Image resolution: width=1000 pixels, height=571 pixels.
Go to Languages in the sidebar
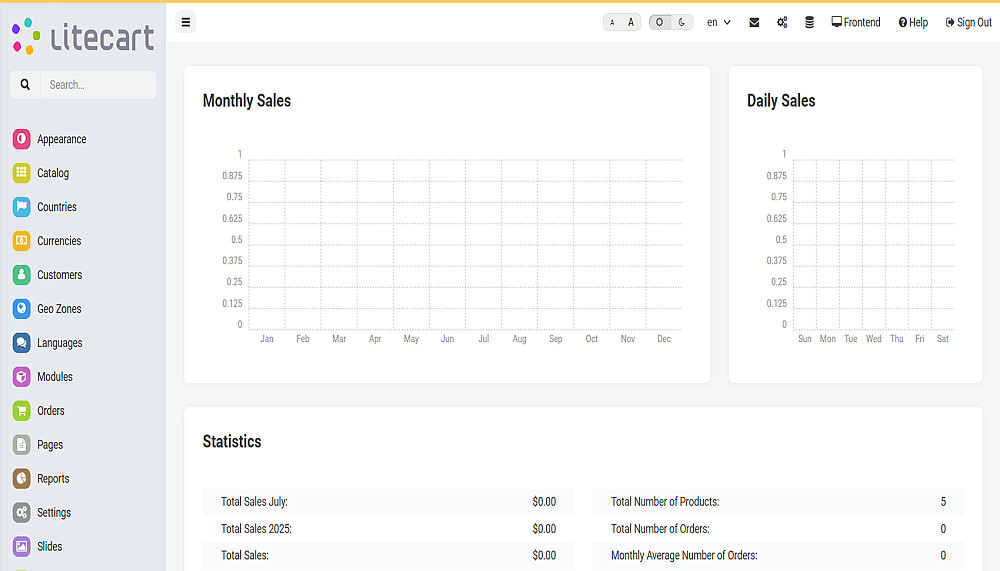tap(60, 343)
